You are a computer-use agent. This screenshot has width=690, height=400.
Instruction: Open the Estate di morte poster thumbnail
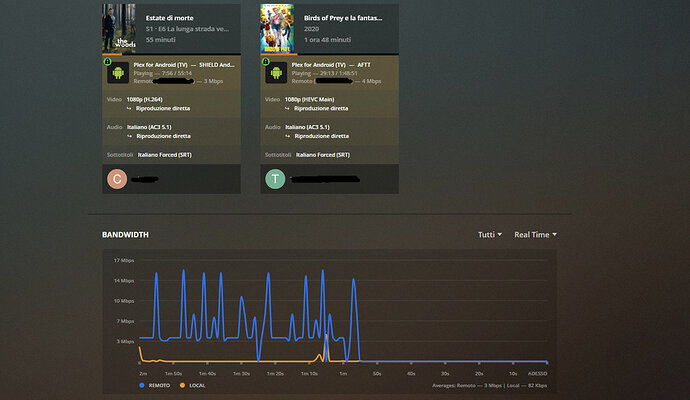tap(119, 29)
